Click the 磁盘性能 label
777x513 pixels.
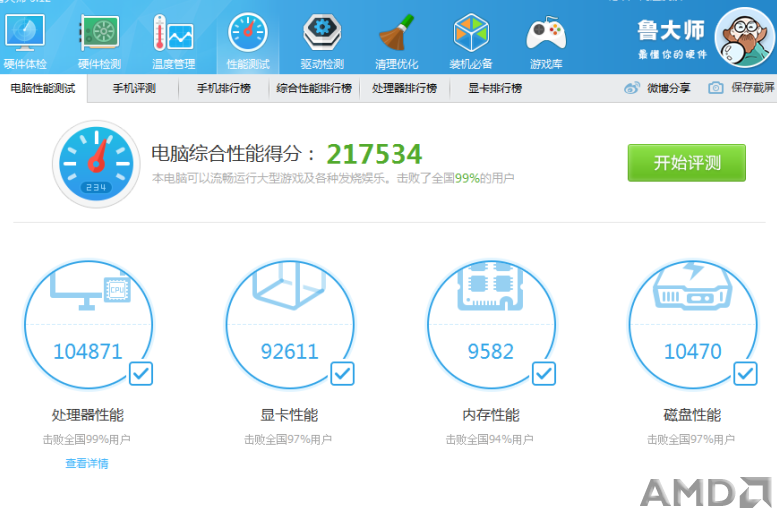point(692,415)
